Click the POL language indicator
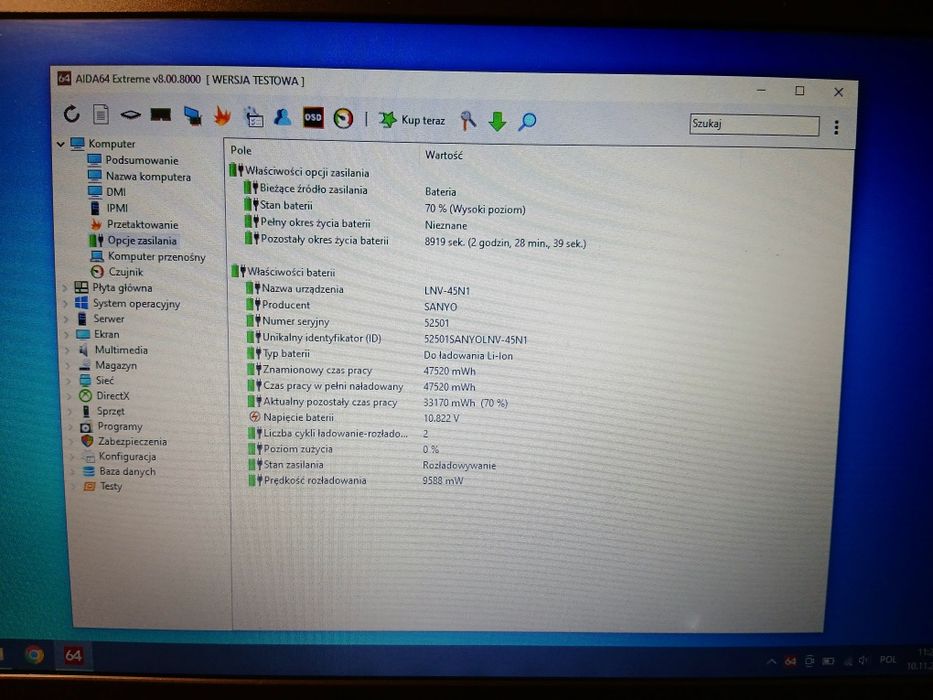This screenshot has height=700, width=933. click(x=888, y=660)
